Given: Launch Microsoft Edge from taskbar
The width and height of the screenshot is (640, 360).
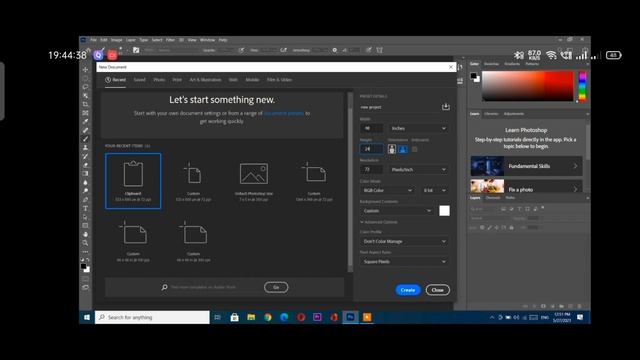Looking at the screenshot, I should 284,317.
